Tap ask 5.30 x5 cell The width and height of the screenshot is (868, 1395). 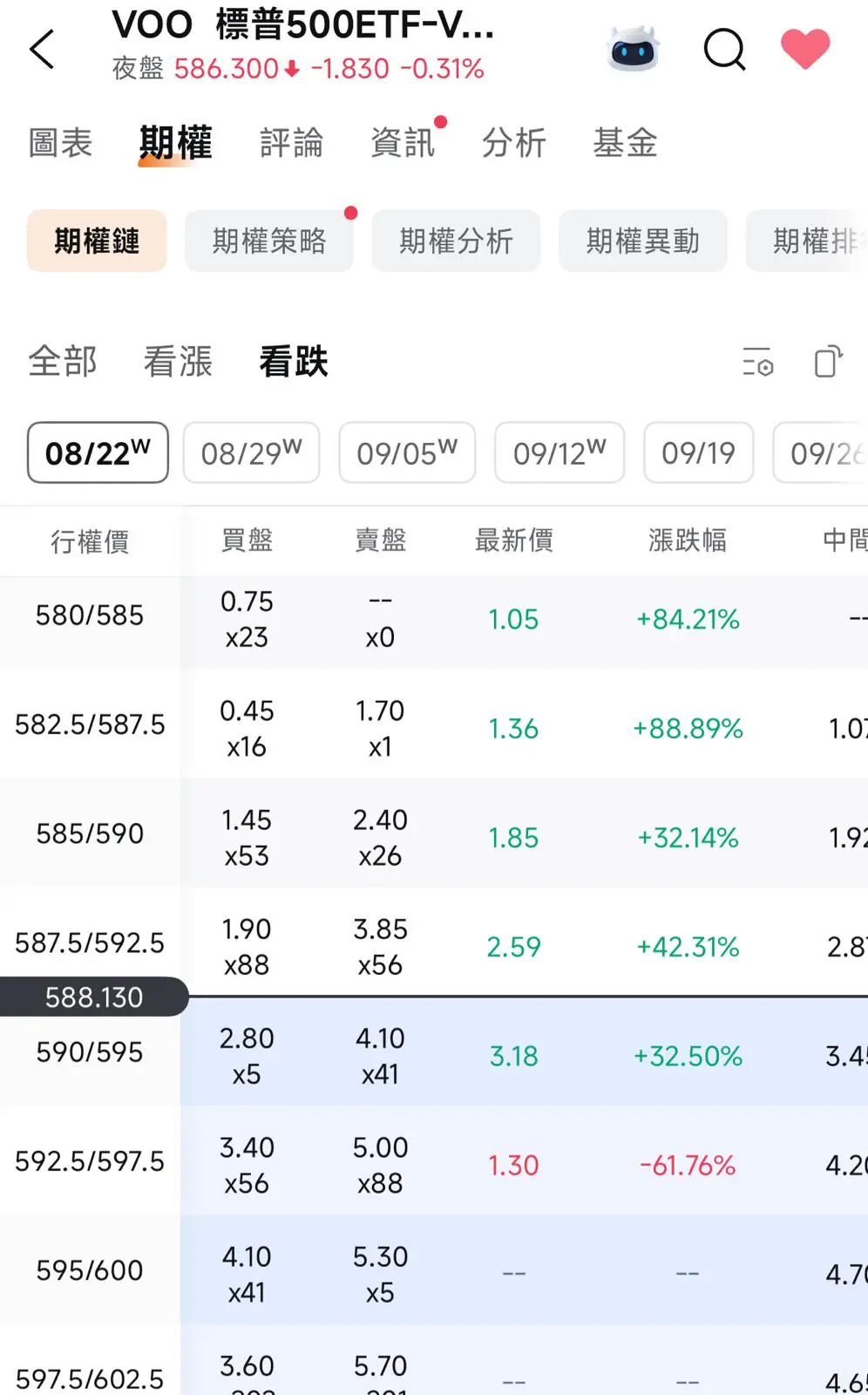(x=380, y=1274)
